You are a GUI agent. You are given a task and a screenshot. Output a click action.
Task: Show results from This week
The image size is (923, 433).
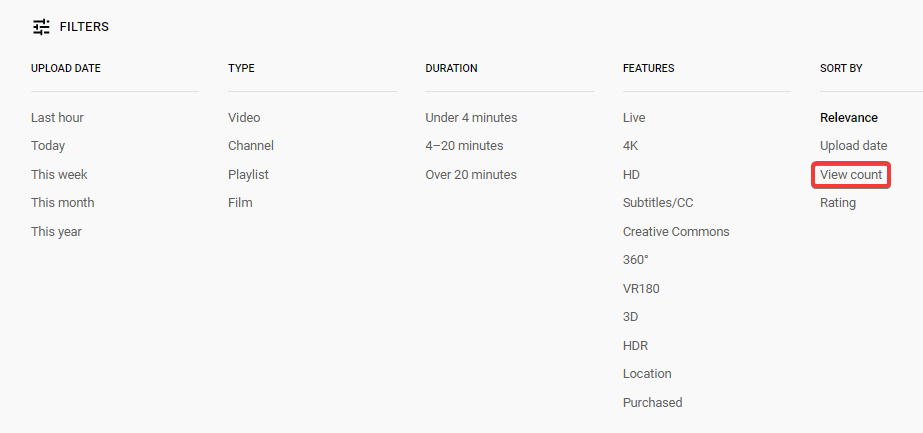(x=59, y=174)
